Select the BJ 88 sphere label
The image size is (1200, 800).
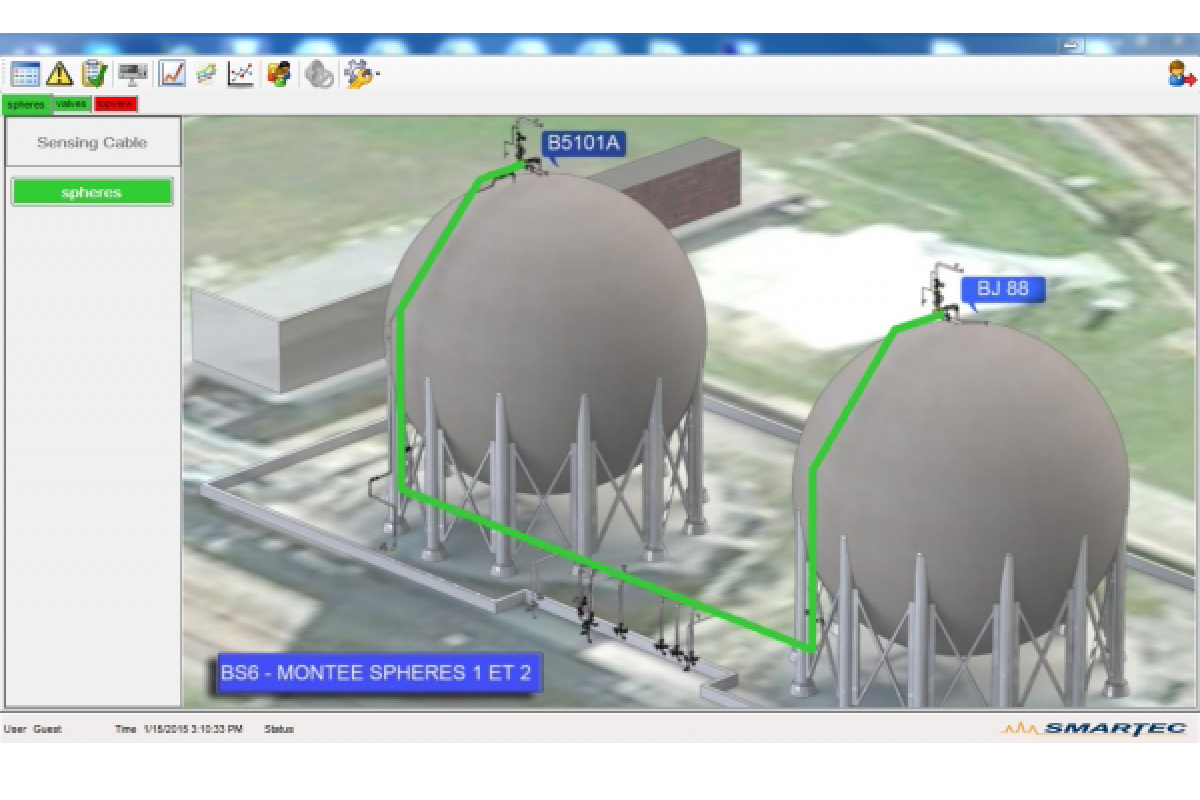pyautogui.click(x=1003, y=289)
